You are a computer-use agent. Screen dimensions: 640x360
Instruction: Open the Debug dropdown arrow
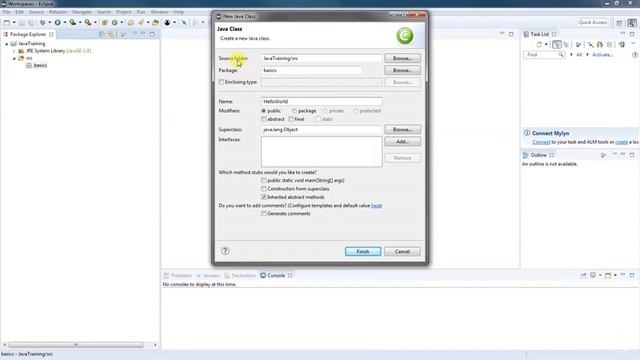pos(49,22)
